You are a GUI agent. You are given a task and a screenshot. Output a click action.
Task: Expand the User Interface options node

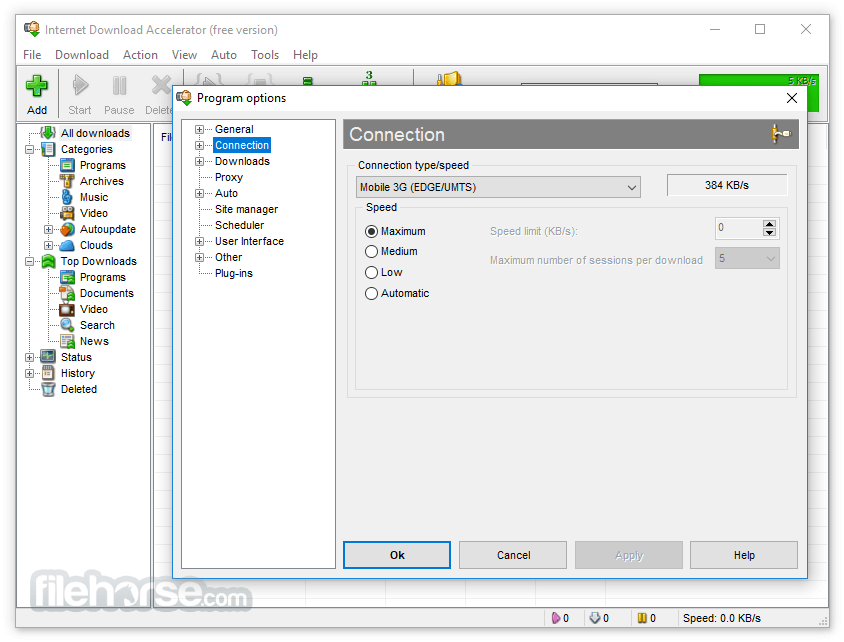tap(199, 241)
